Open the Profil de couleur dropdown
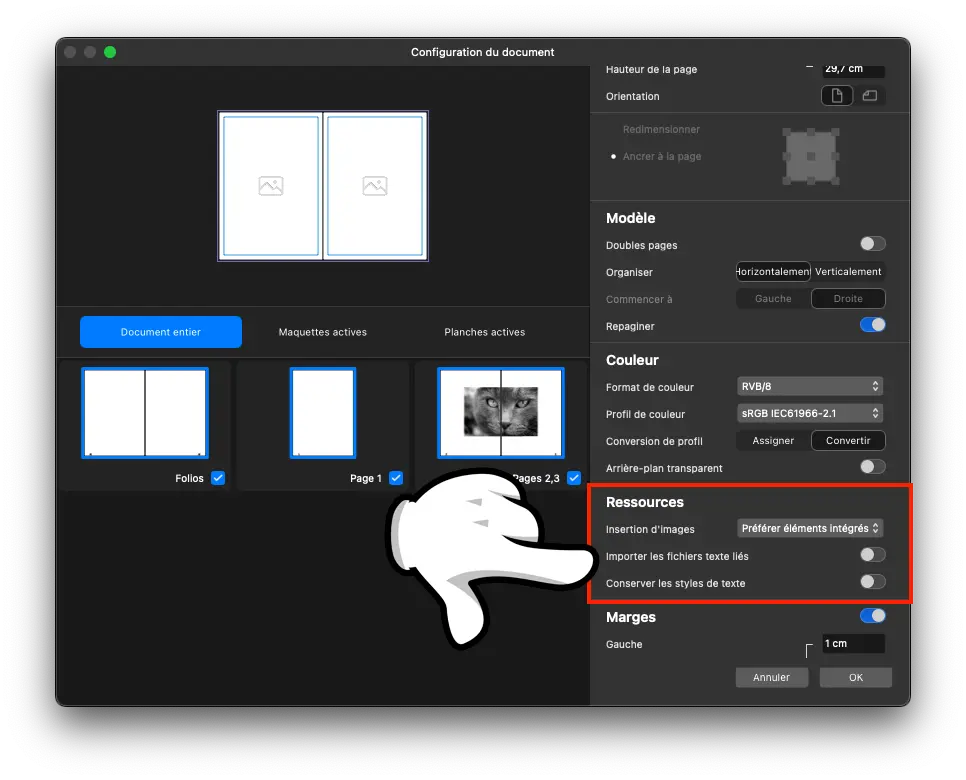Image resolution: width=966 pixels, height=780 pixels. (810, 413)
